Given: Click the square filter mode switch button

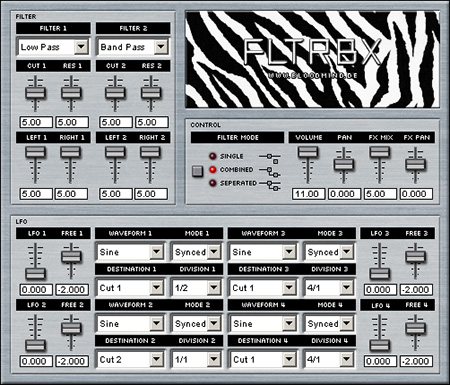Looking at the screenshot, I should 197,171.
